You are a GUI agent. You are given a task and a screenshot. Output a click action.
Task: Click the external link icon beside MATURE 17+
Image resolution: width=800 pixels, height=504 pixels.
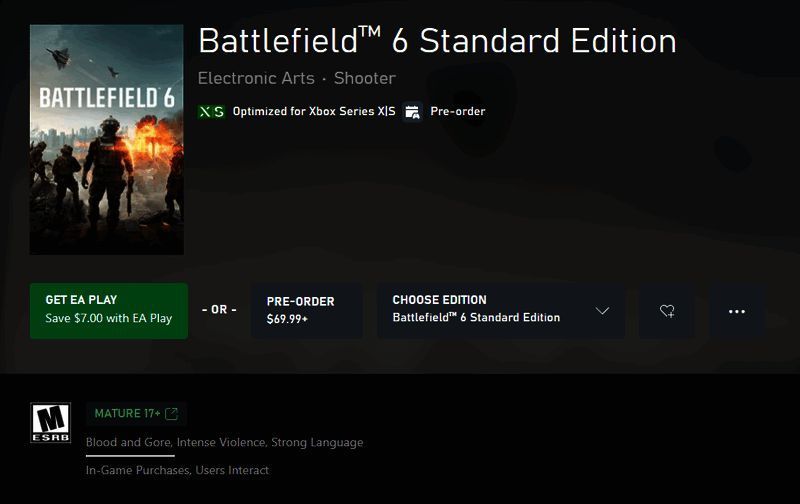point(172,414)
